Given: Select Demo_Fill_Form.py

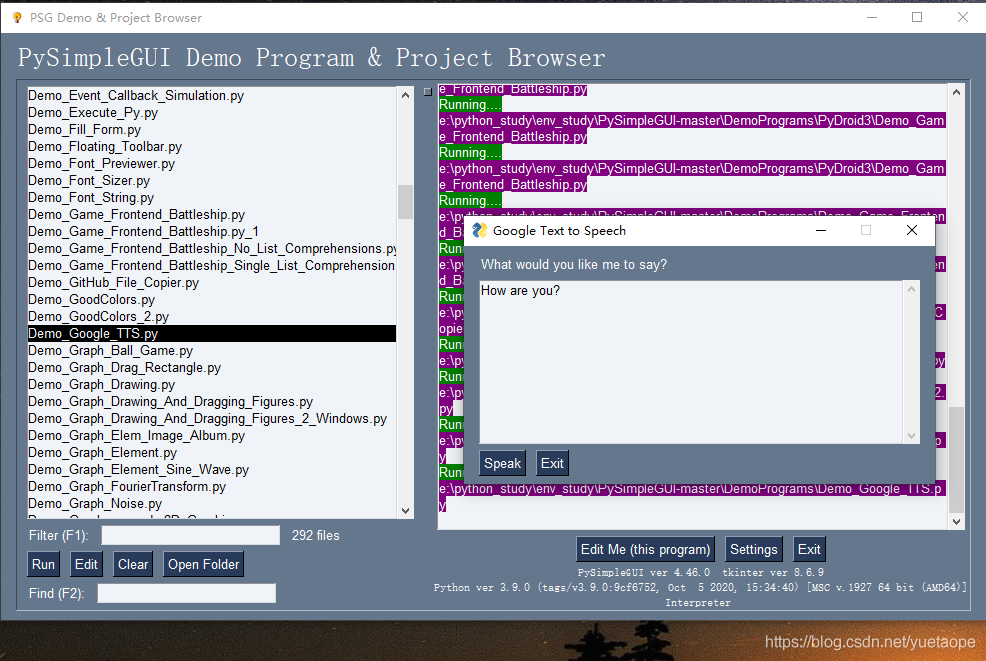Looking at the screenshot, I should [211, 130].
